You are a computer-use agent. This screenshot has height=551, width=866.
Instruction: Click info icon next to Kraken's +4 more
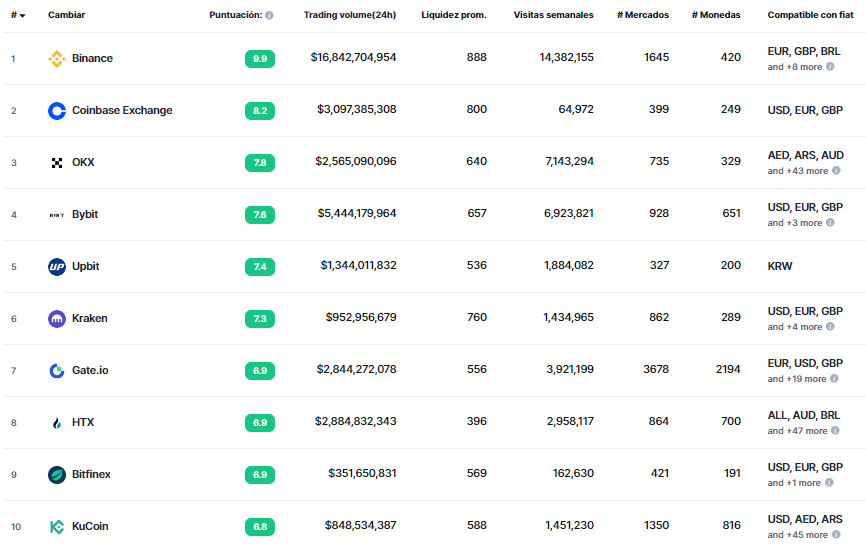(x=830, y=327)
